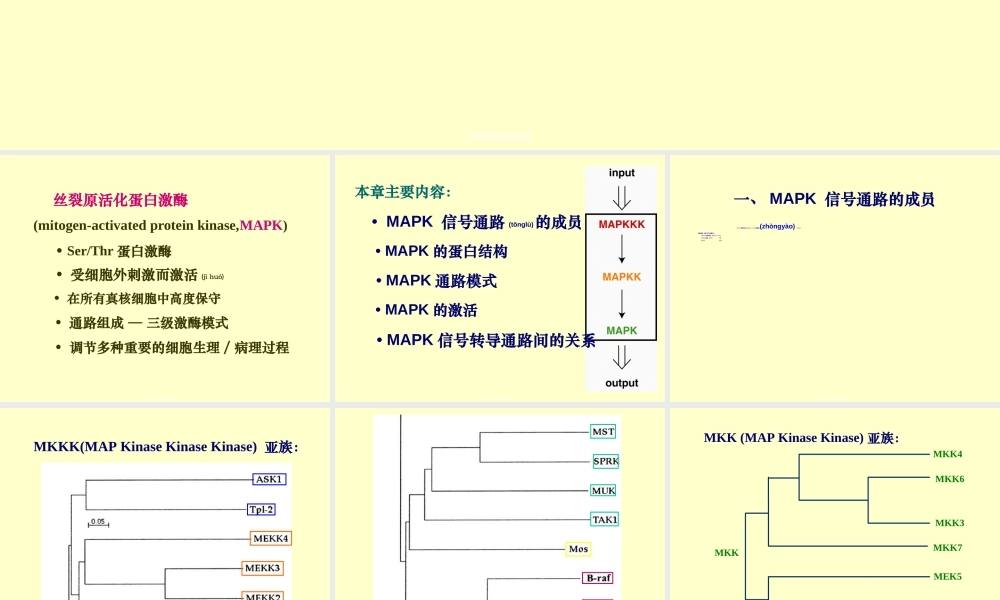Select the MAPKK label in the cascade diagram

[x=621, y=277]
